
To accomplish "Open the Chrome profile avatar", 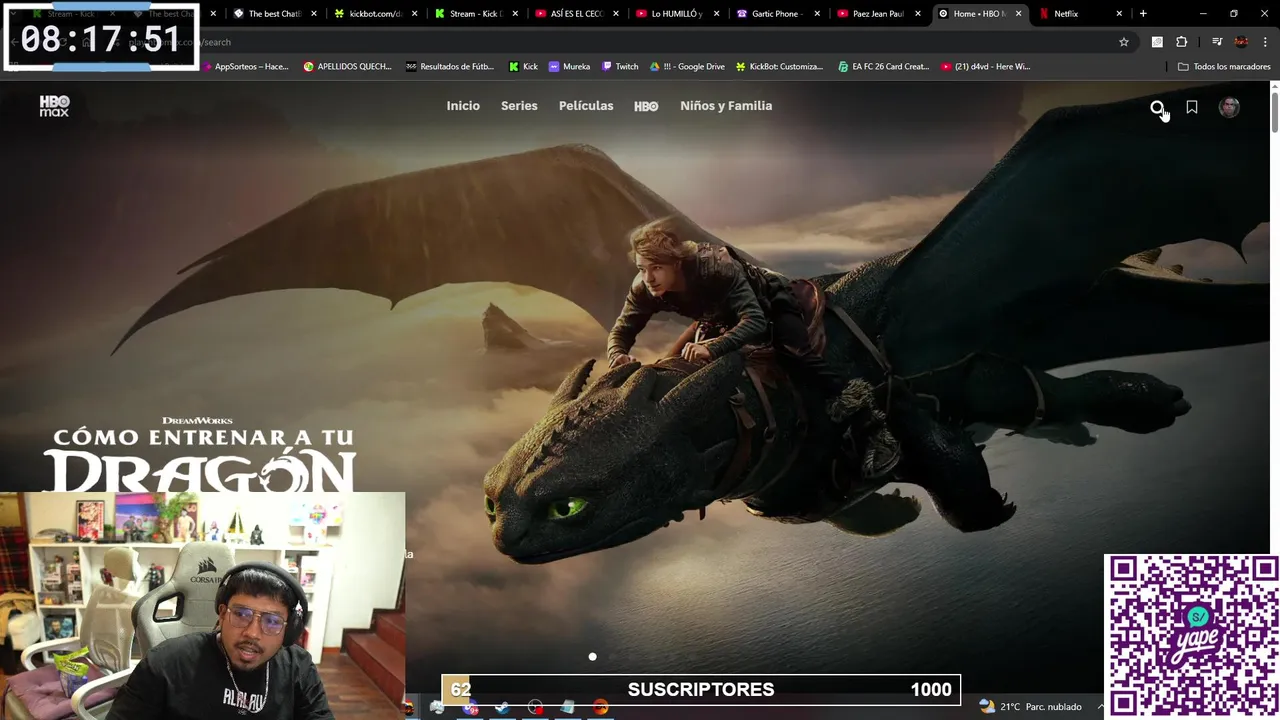I will (1241, 42).
